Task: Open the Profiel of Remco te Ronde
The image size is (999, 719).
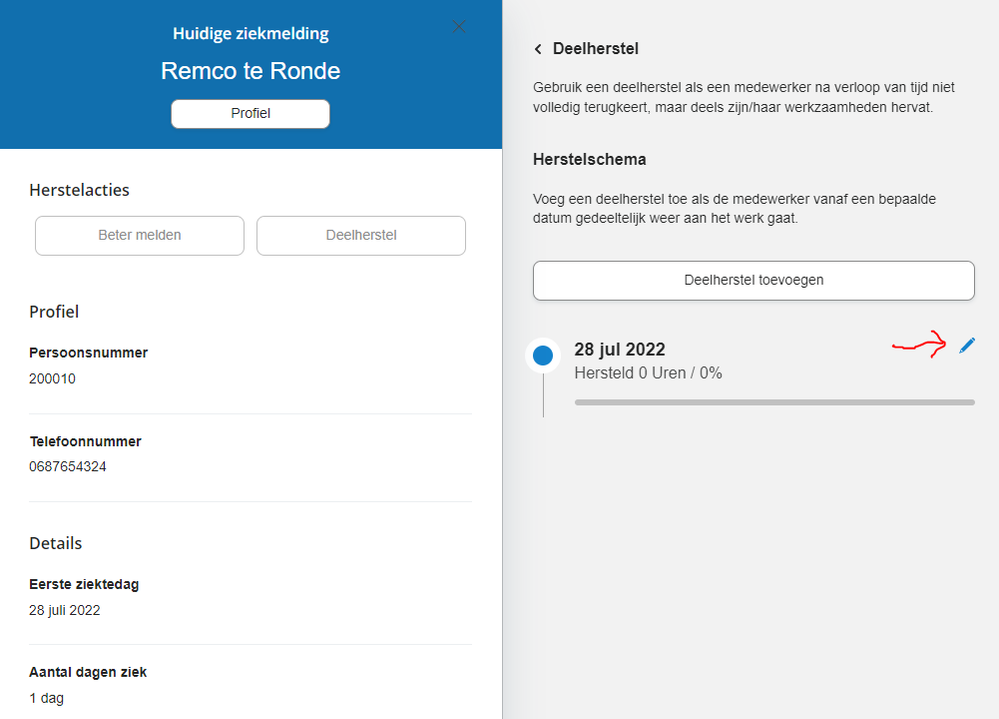Action: (x=250, y=113)
